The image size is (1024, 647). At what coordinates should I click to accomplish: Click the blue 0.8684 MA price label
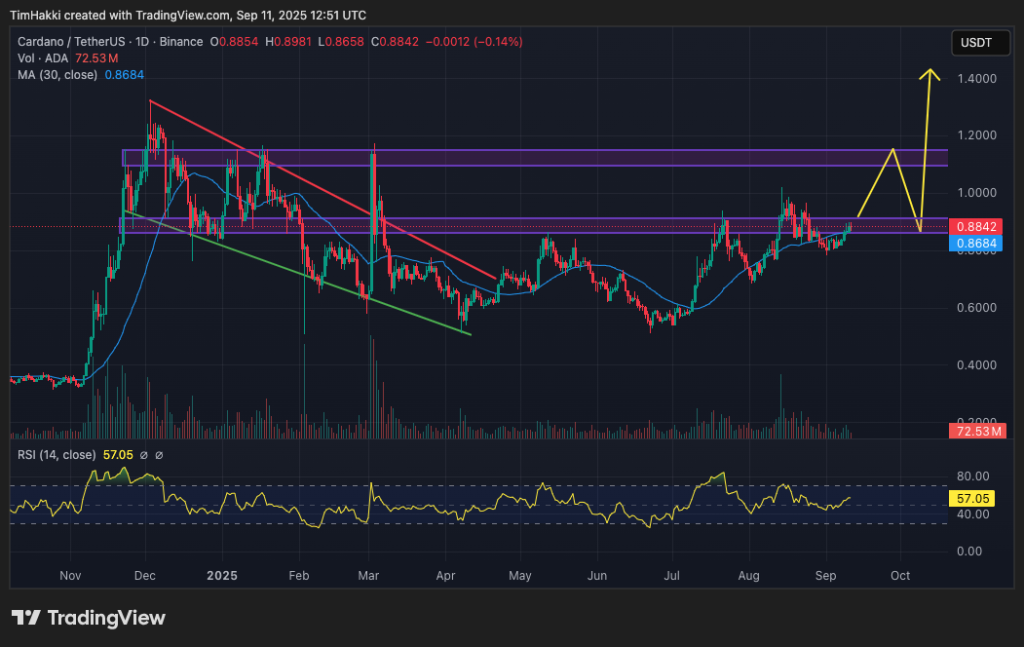click(975, 243)
